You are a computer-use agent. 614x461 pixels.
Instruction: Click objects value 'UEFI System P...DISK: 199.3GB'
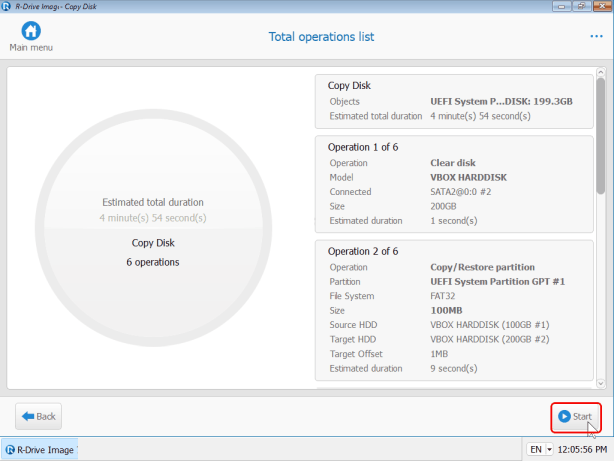tap(501, 101)
